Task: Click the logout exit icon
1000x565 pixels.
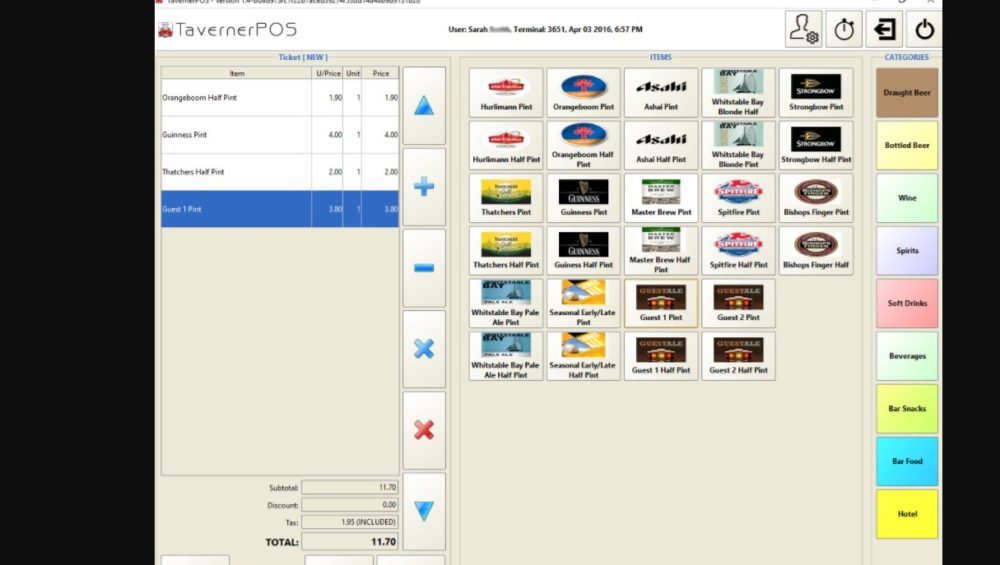Action: point(884,29)
